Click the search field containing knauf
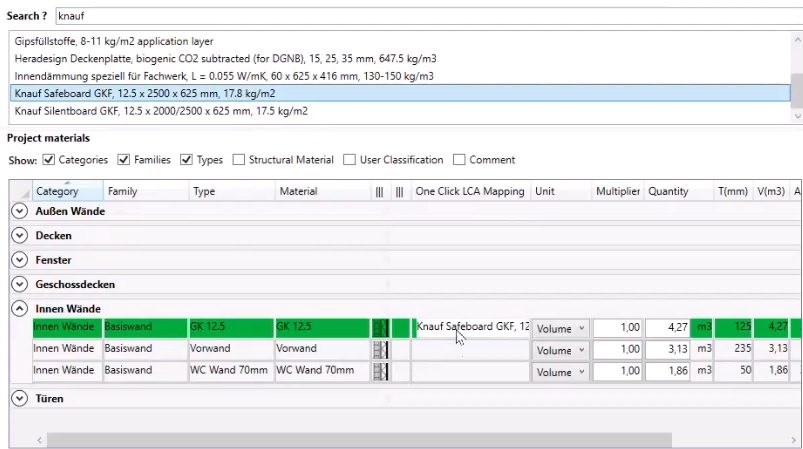The width and height of the screenshot is (803, 449). pyautogui.click(x=420, y=17)
